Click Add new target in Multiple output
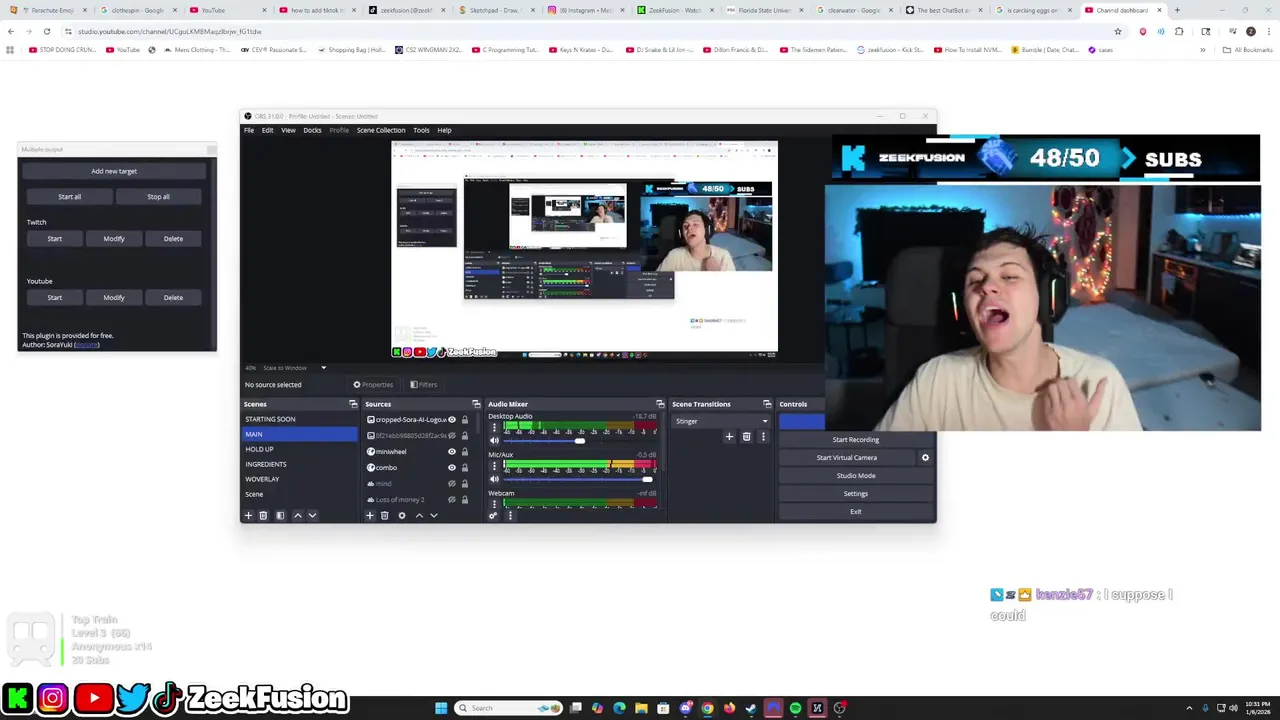1280x720 pixels. (x=114, y=171)
